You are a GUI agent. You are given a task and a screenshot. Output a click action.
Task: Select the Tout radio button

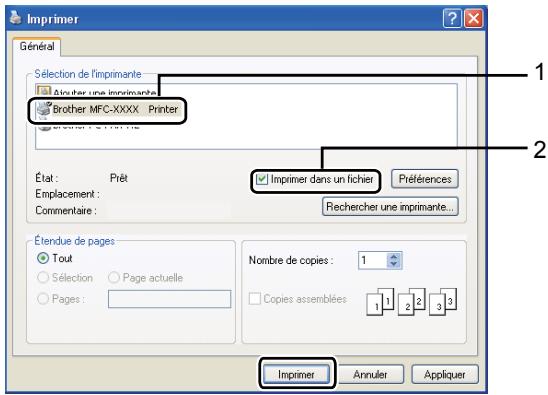(x=43, y=258)
